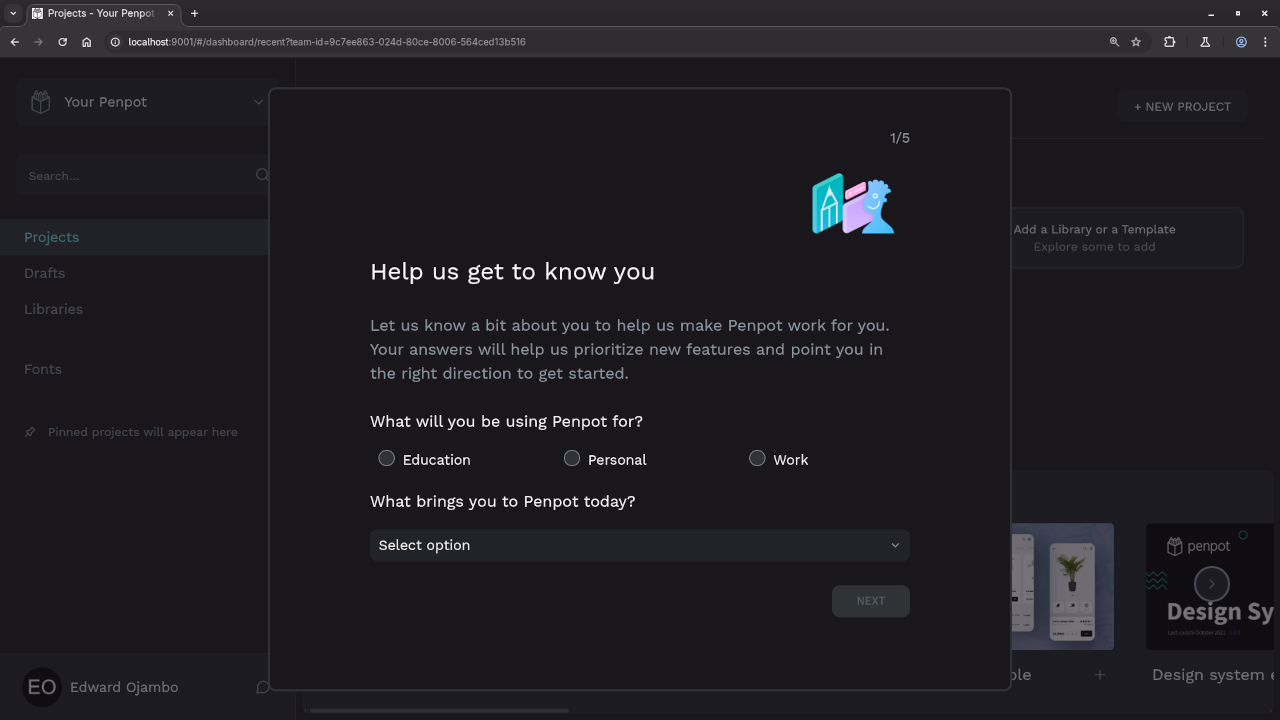
Task: Select the Projects - Your Penpot tab
Action: pos(103,13)
